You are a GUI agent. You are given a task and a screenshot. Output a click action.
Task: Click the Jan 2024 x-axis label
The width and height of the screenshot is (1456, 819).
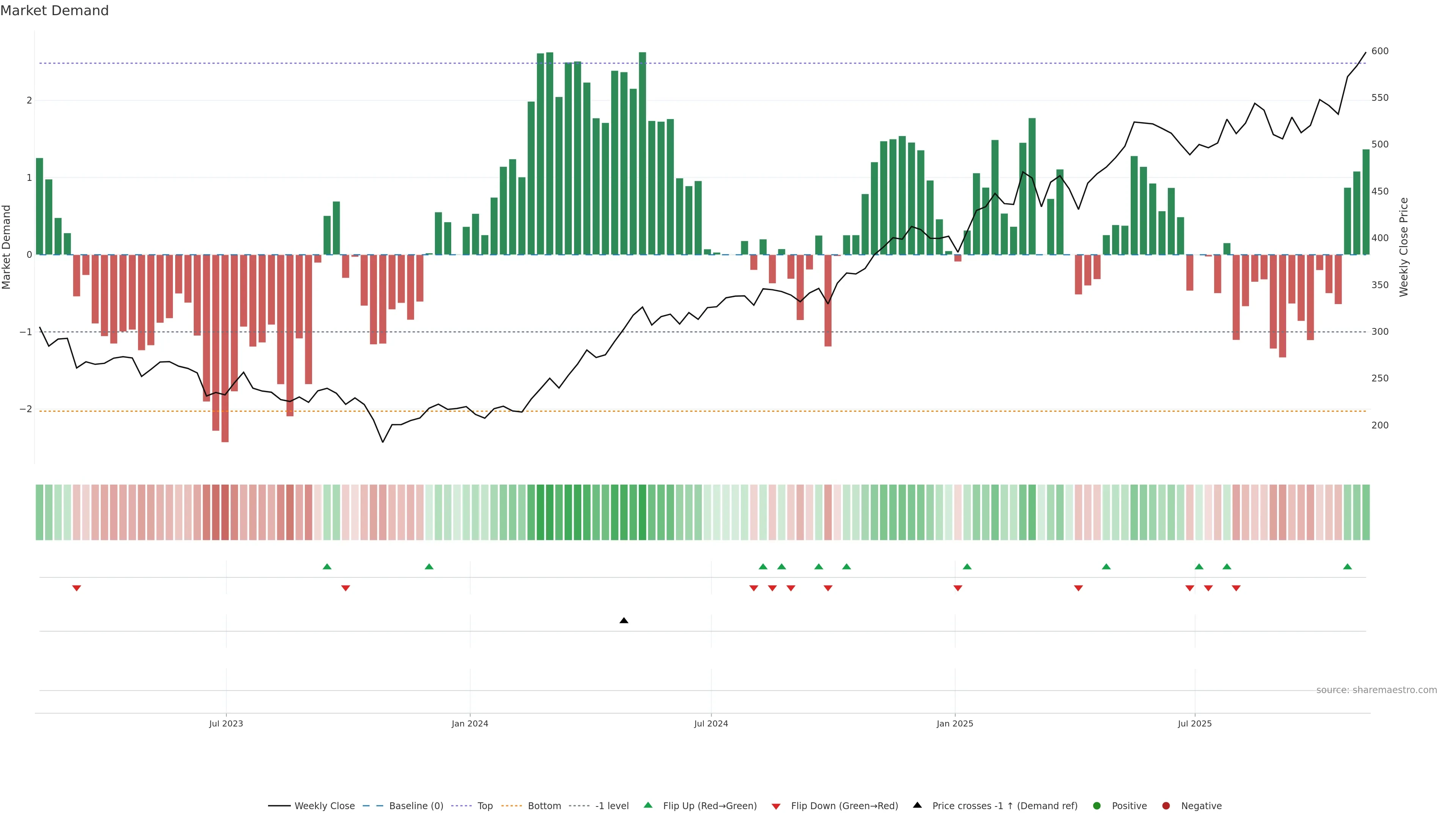(470, 723)
